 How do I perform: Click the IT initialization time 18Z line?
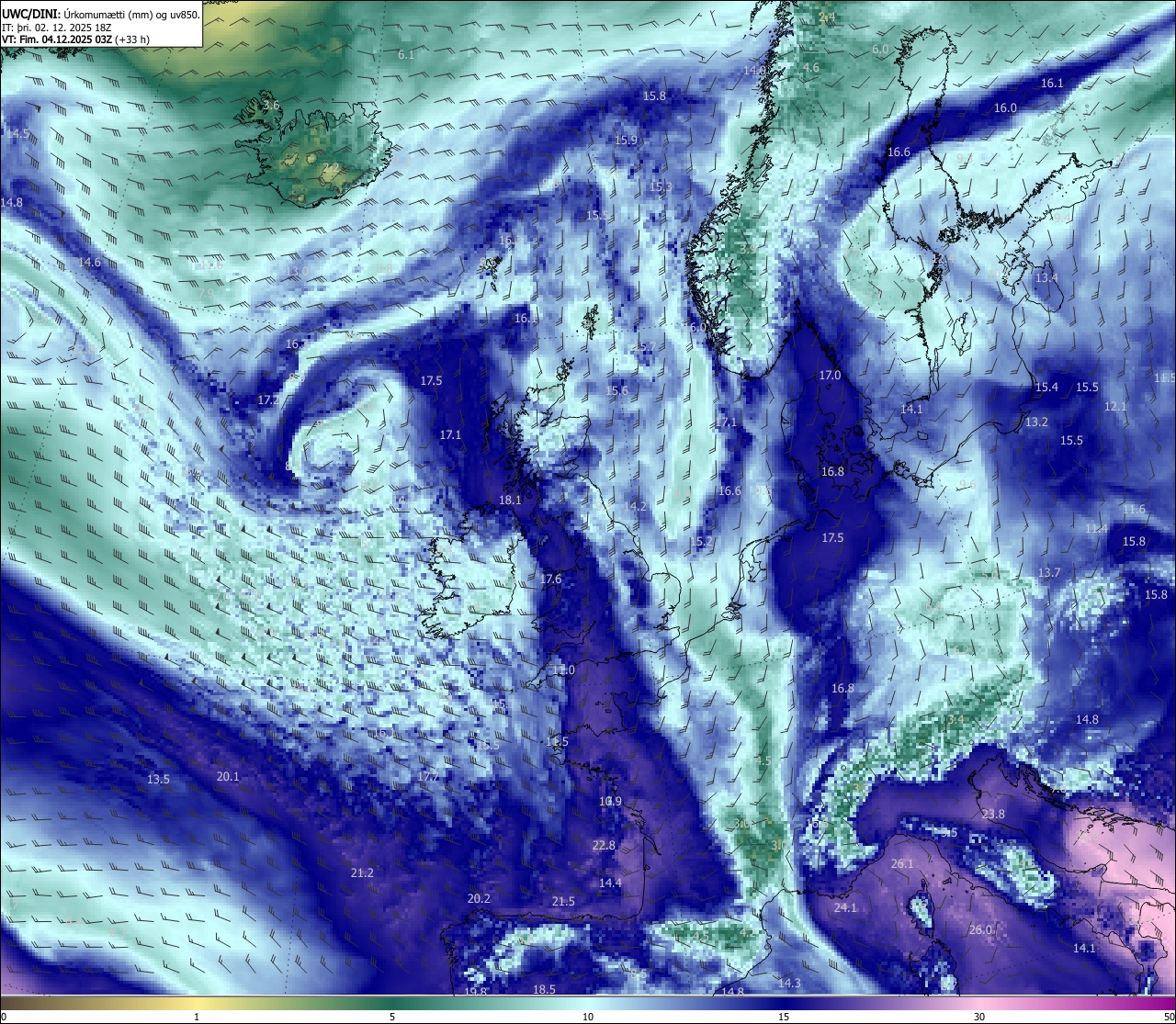57,28
